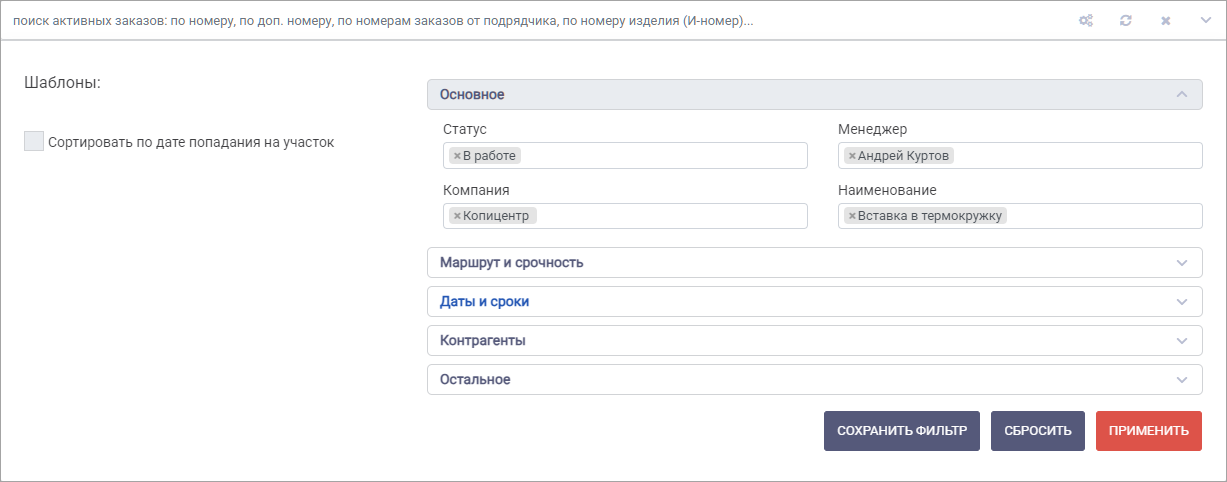Click the 'Андрей Куртов' tag text

(904, 156)
